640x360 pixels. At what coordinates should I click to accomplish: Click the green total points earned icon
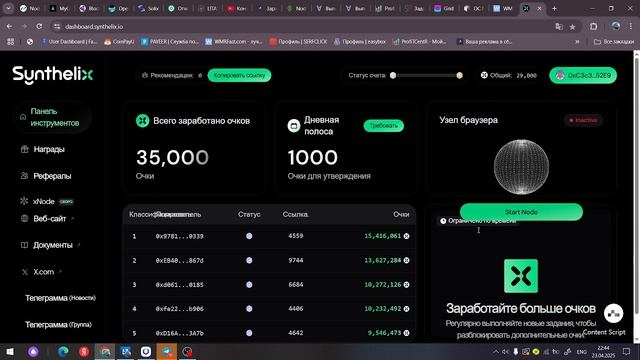point(142,121)
